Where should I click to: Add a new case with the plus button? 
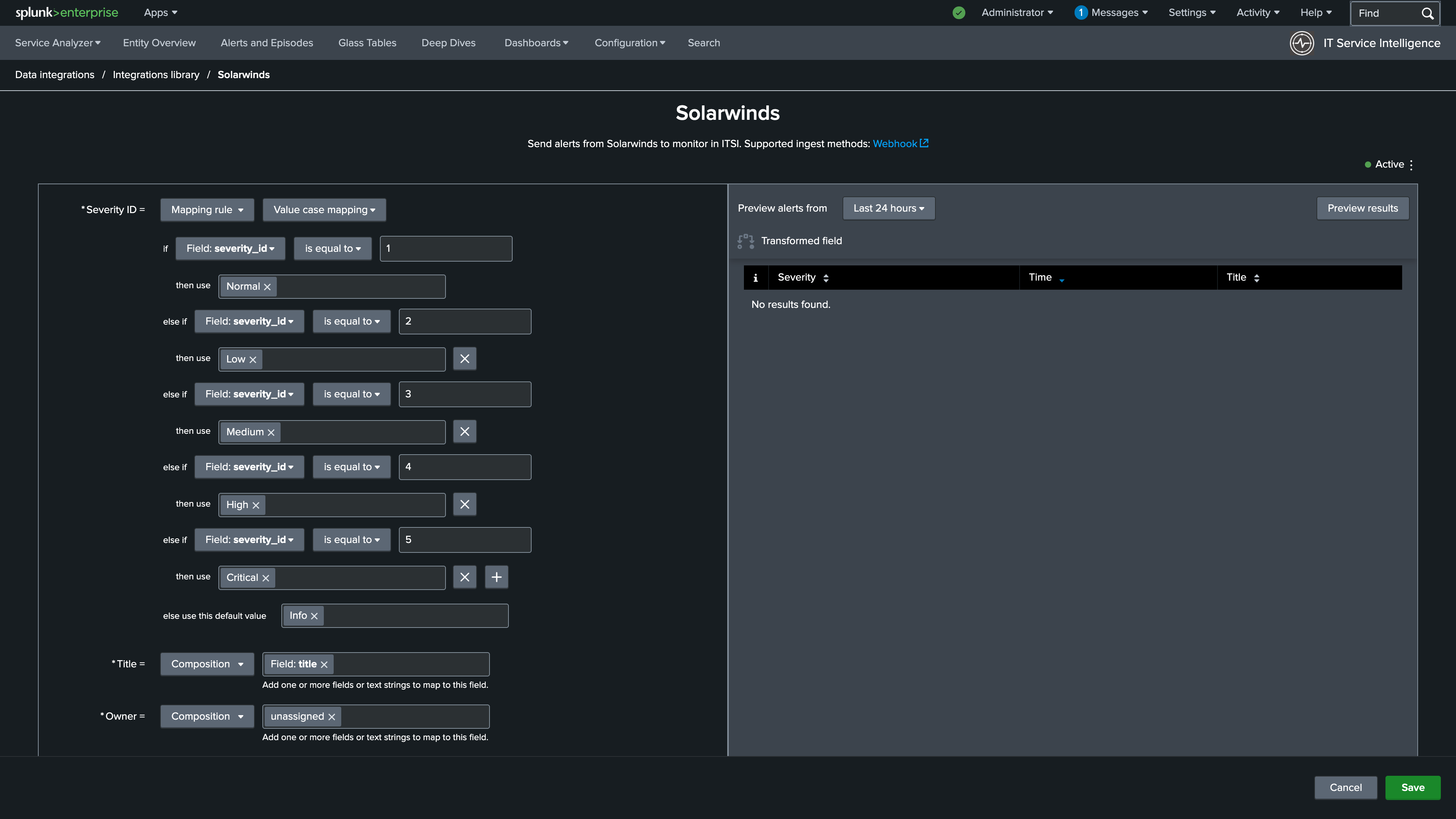(x=496, y=577)
